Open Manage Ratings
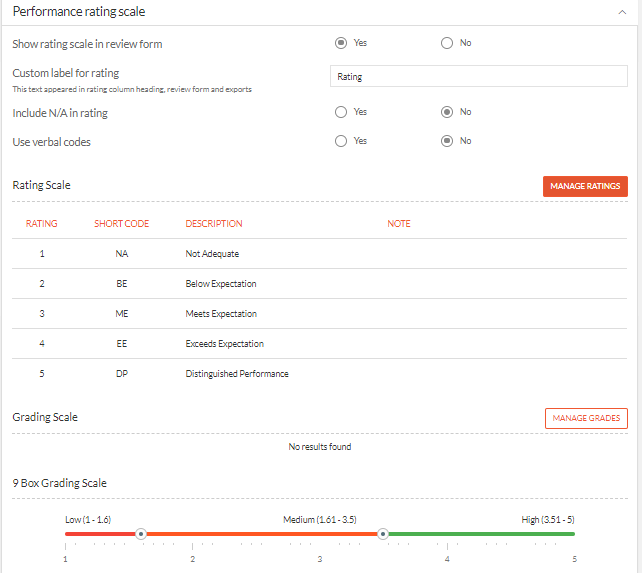This screenshot has height=573, width=642. [585, 186]
